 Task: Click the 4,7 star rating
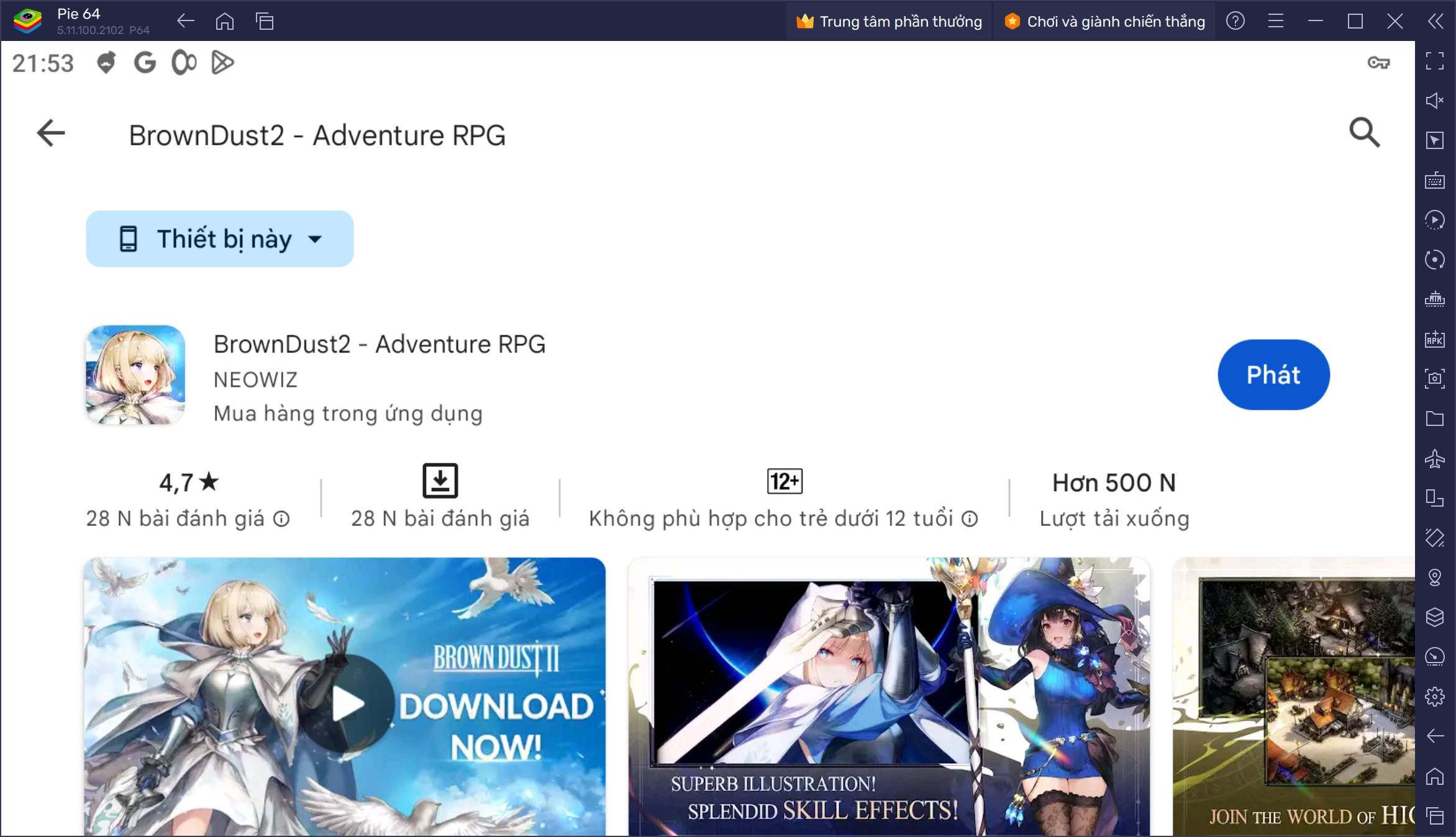[189, 482]
